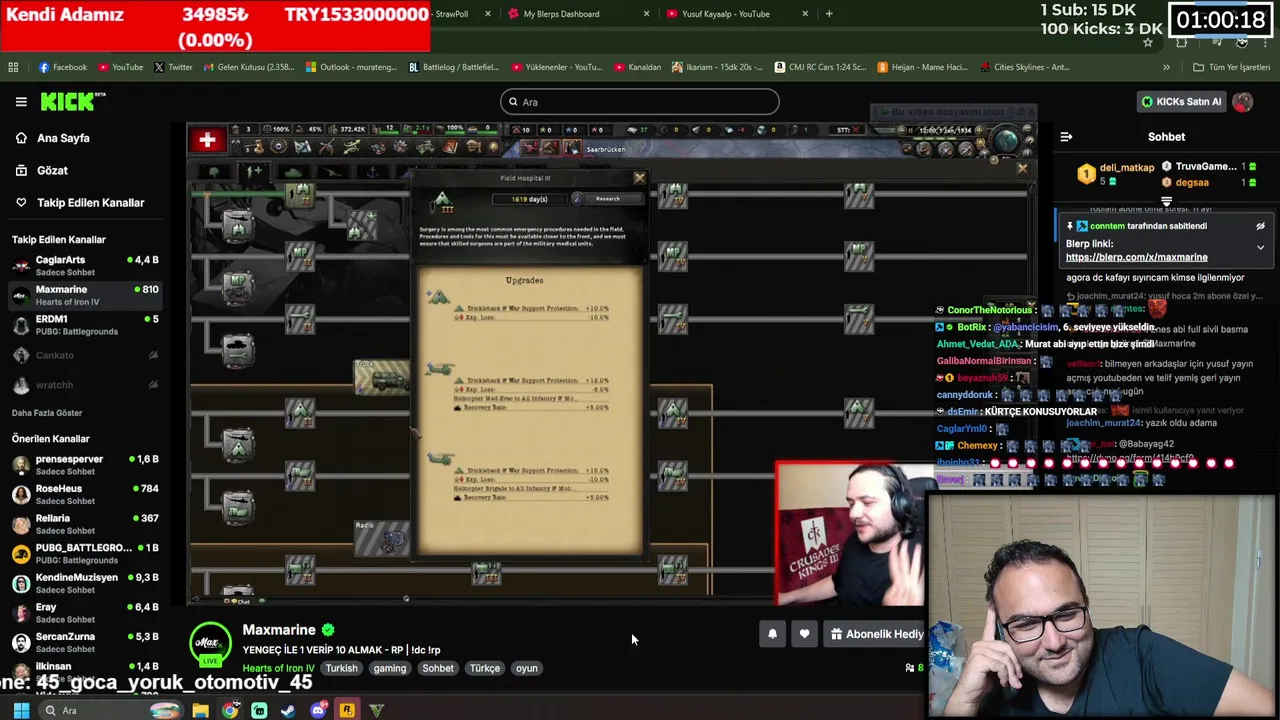The width and height of the screenshot is (1280, 720).
Task: Open the Outlook bookmark
Action: click(x=351, y=67)
